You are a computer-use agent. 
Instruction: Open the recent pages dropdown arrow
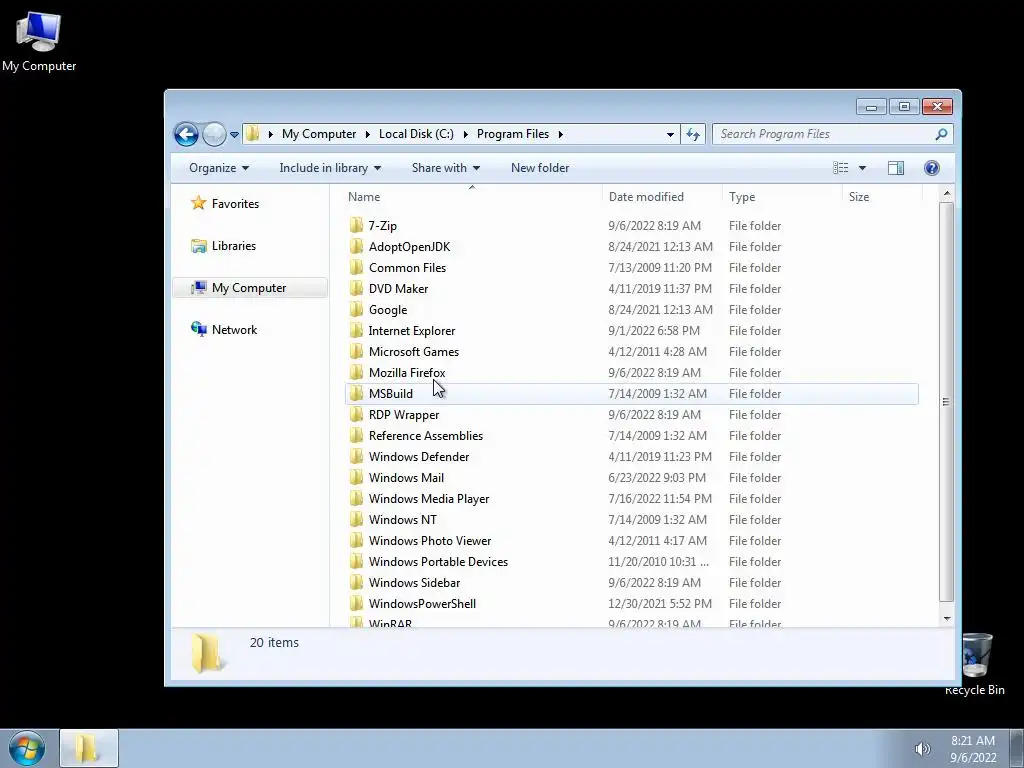(x=234, y=135)
